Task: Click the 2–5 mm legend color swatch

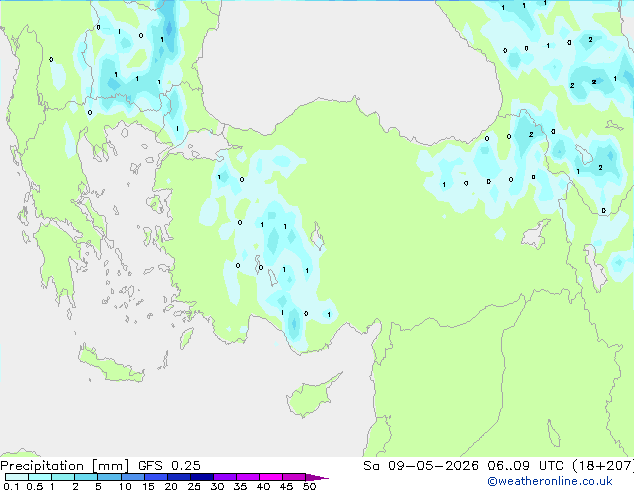Action: click(x=86, y=477)
